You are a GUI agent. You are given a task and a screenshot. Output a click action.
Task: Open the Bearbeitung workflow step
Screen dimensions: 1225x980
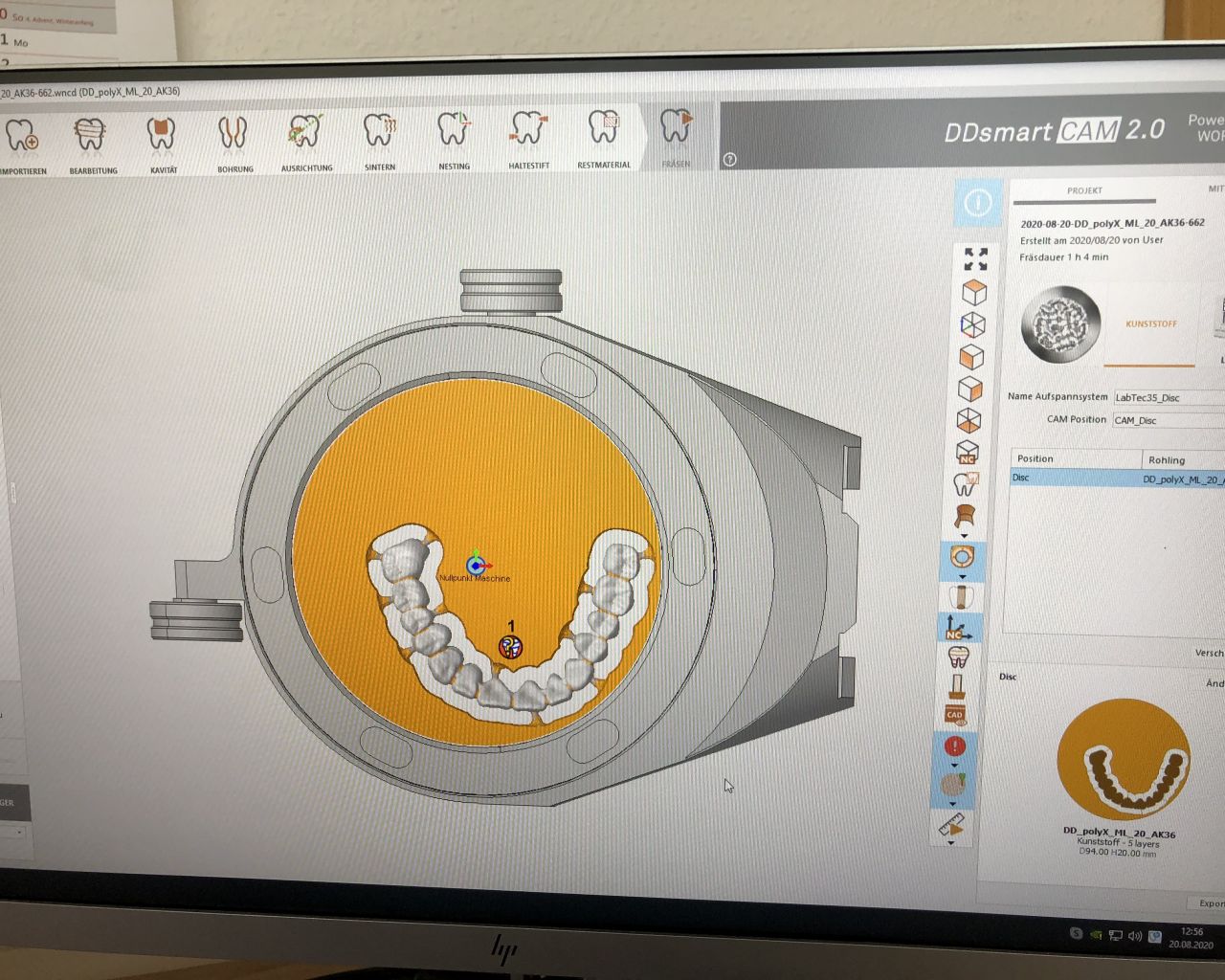pos(92,144)
